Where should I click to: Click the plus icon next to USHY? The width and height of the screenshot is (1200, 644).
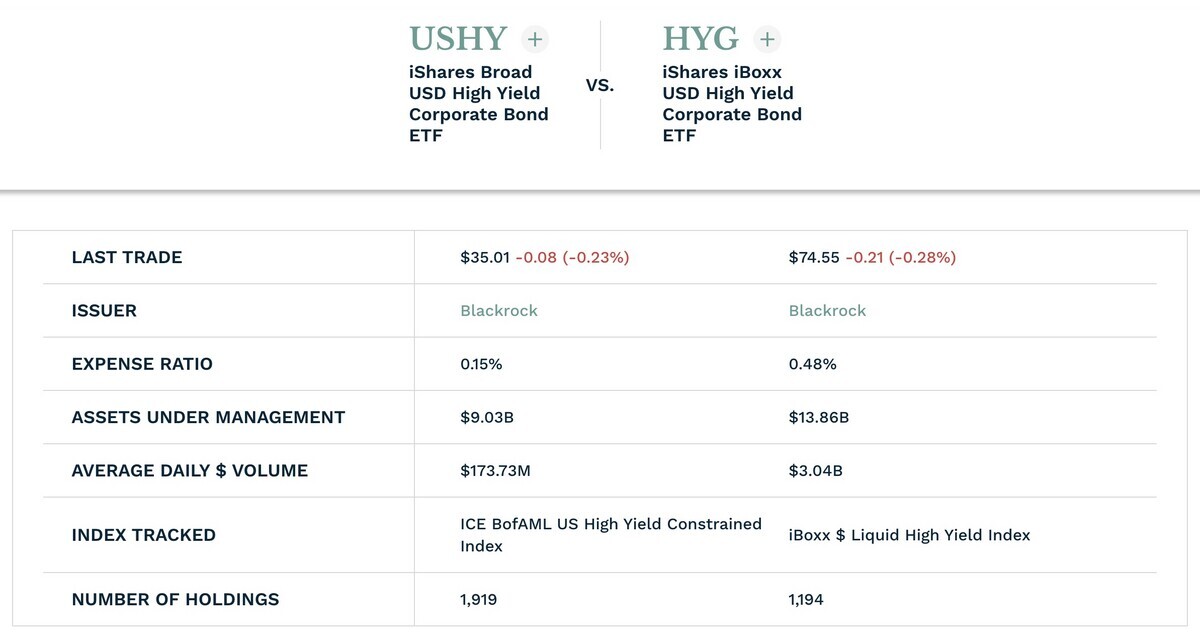pos(535,39)
